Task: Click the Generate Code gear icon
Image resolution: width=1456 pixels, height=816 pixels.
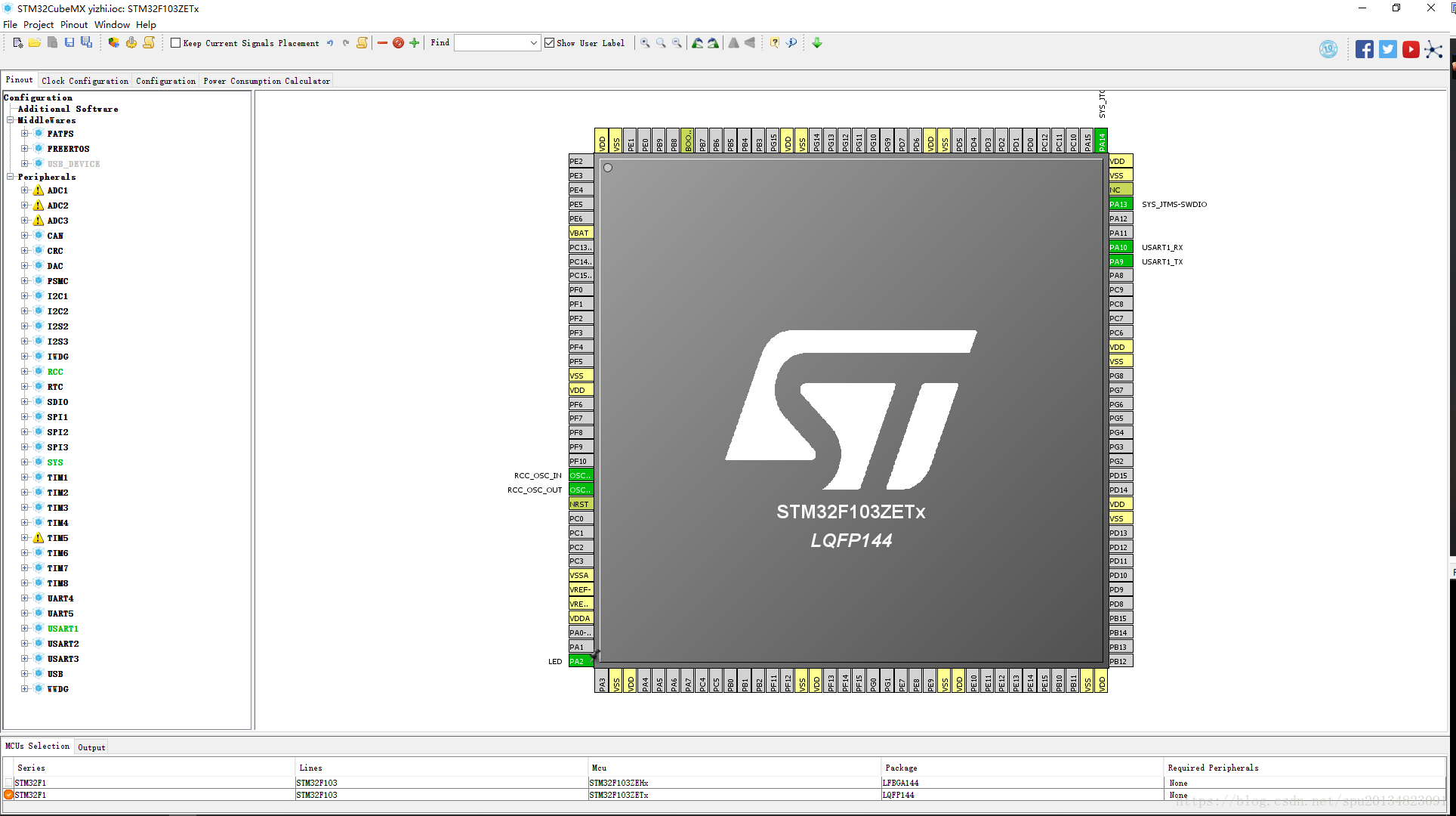Action: (131, 43)
